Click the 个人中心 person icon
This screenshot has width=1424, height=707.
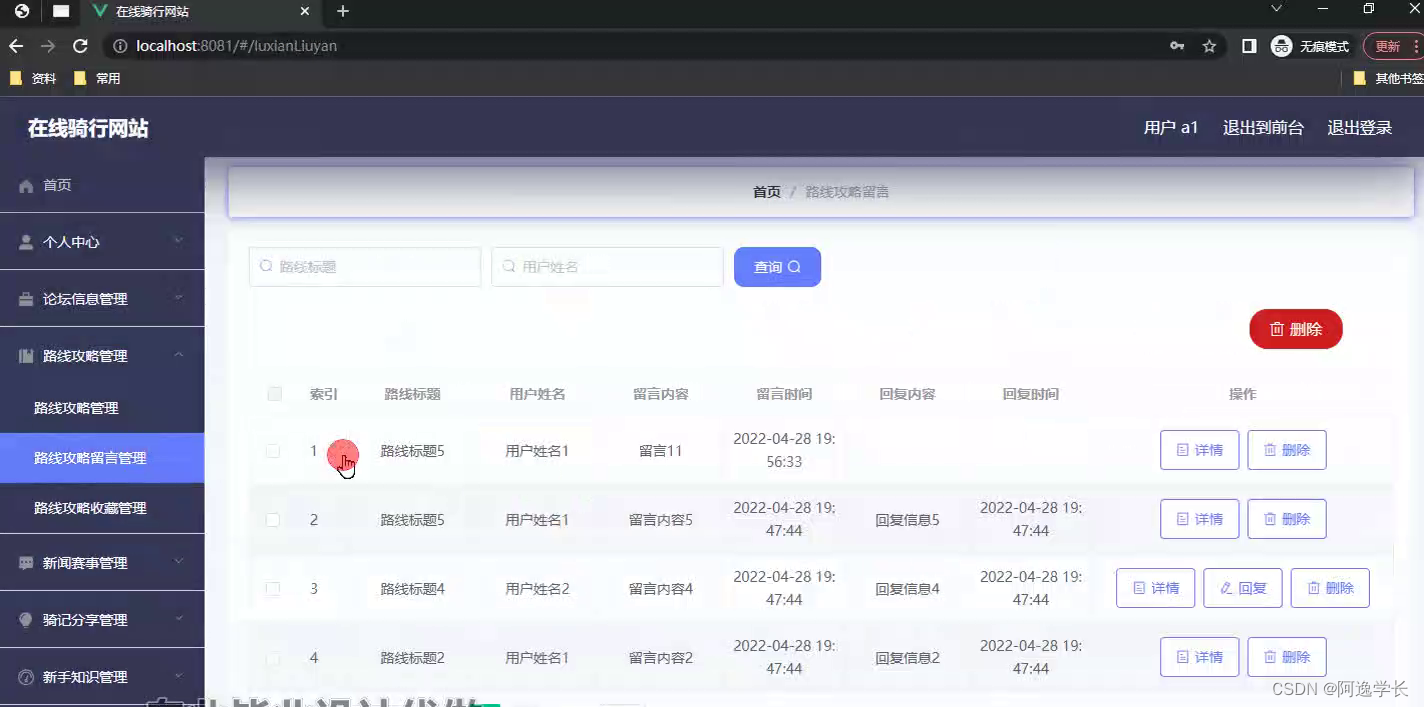[27, 242]
